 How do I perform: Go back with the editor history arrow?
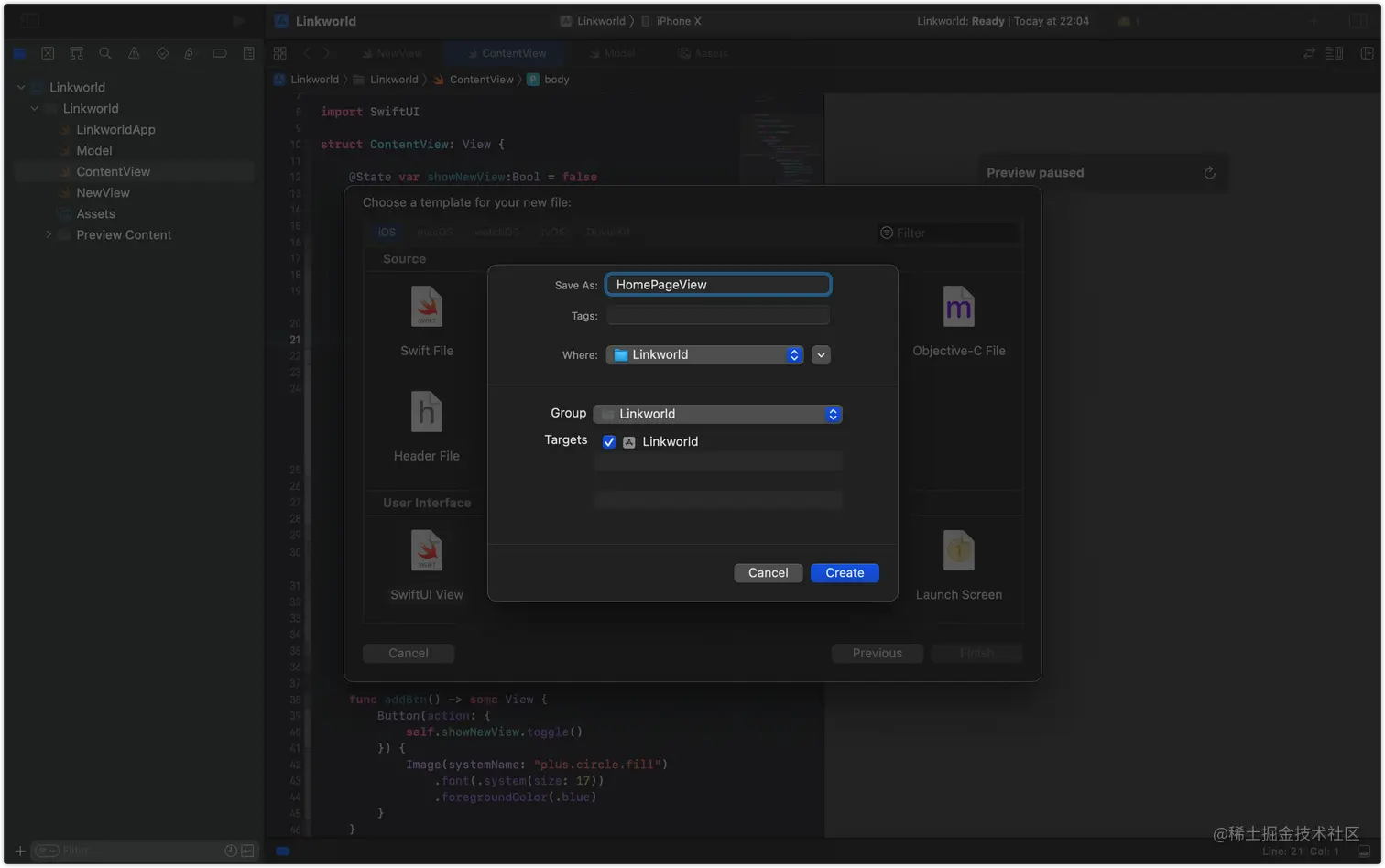307,53
